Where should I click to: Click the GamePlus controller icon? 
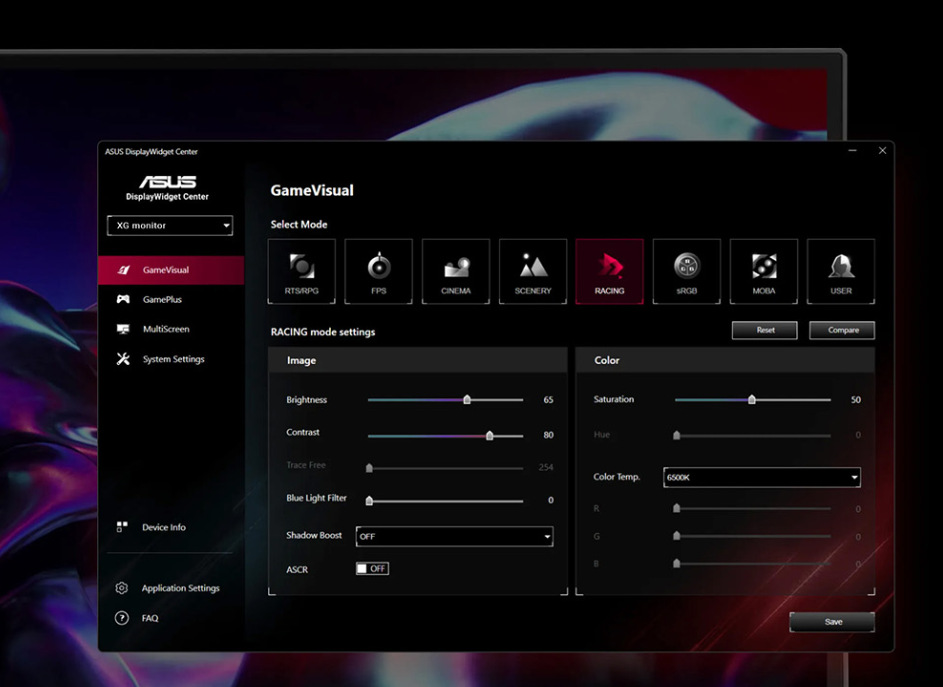(123, 299)
